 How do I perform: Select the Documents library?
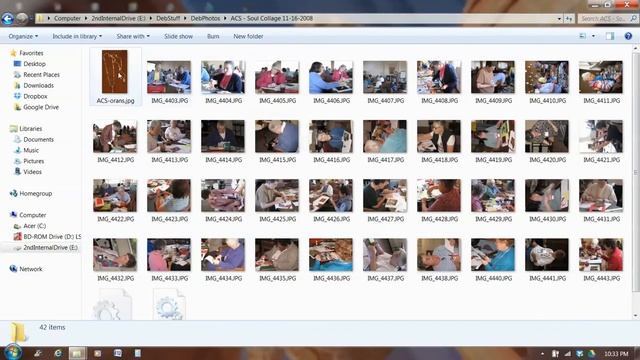tap(38, 139)
